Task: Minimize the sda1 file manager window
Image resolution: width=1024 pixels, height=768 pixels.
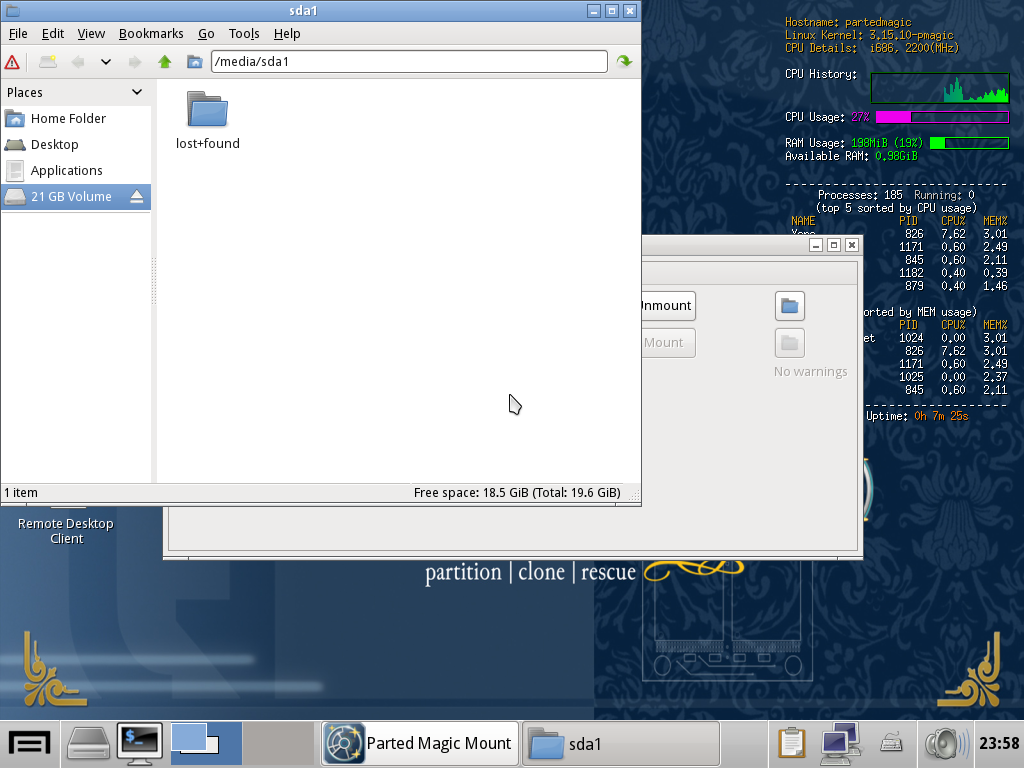Action: pyautogui.click(x=594, y=10)
